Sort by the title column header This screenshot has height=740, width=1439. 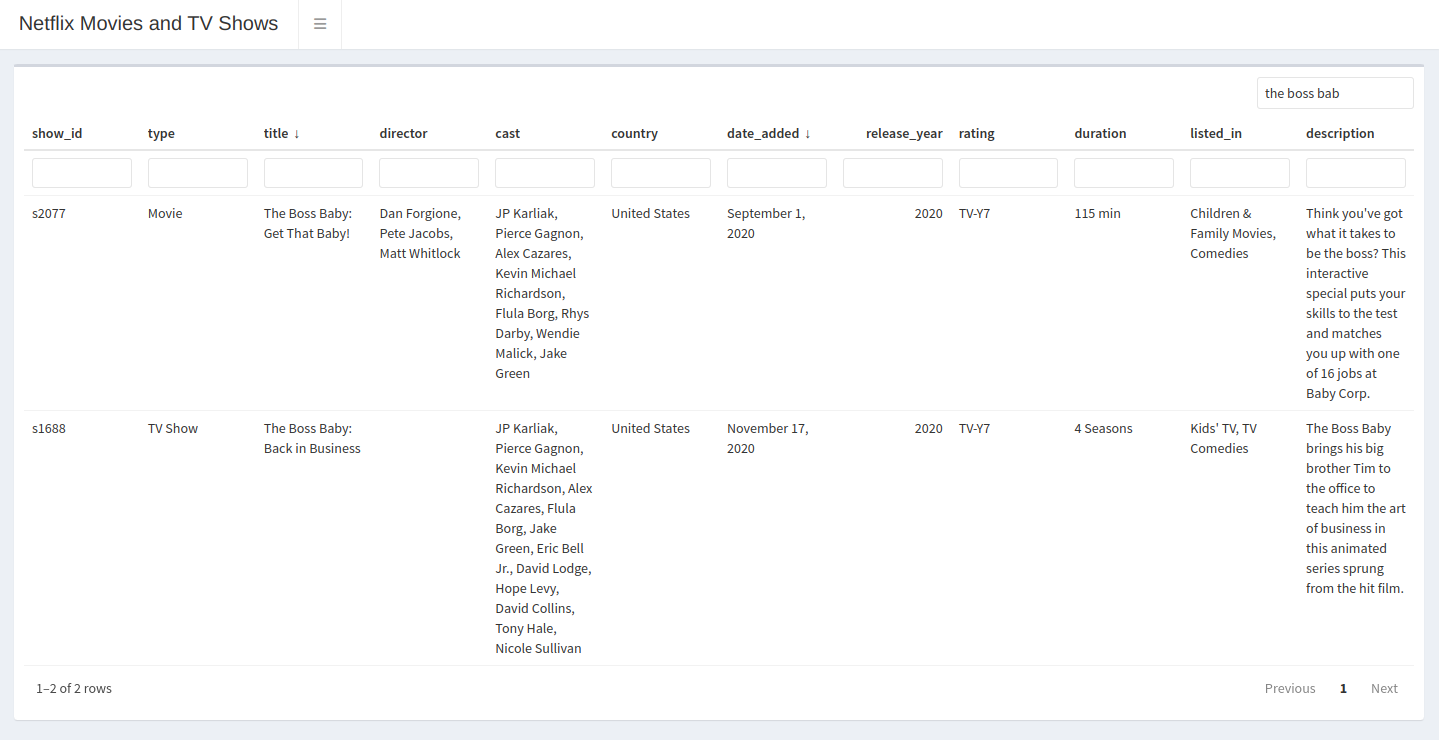(282, 133)
